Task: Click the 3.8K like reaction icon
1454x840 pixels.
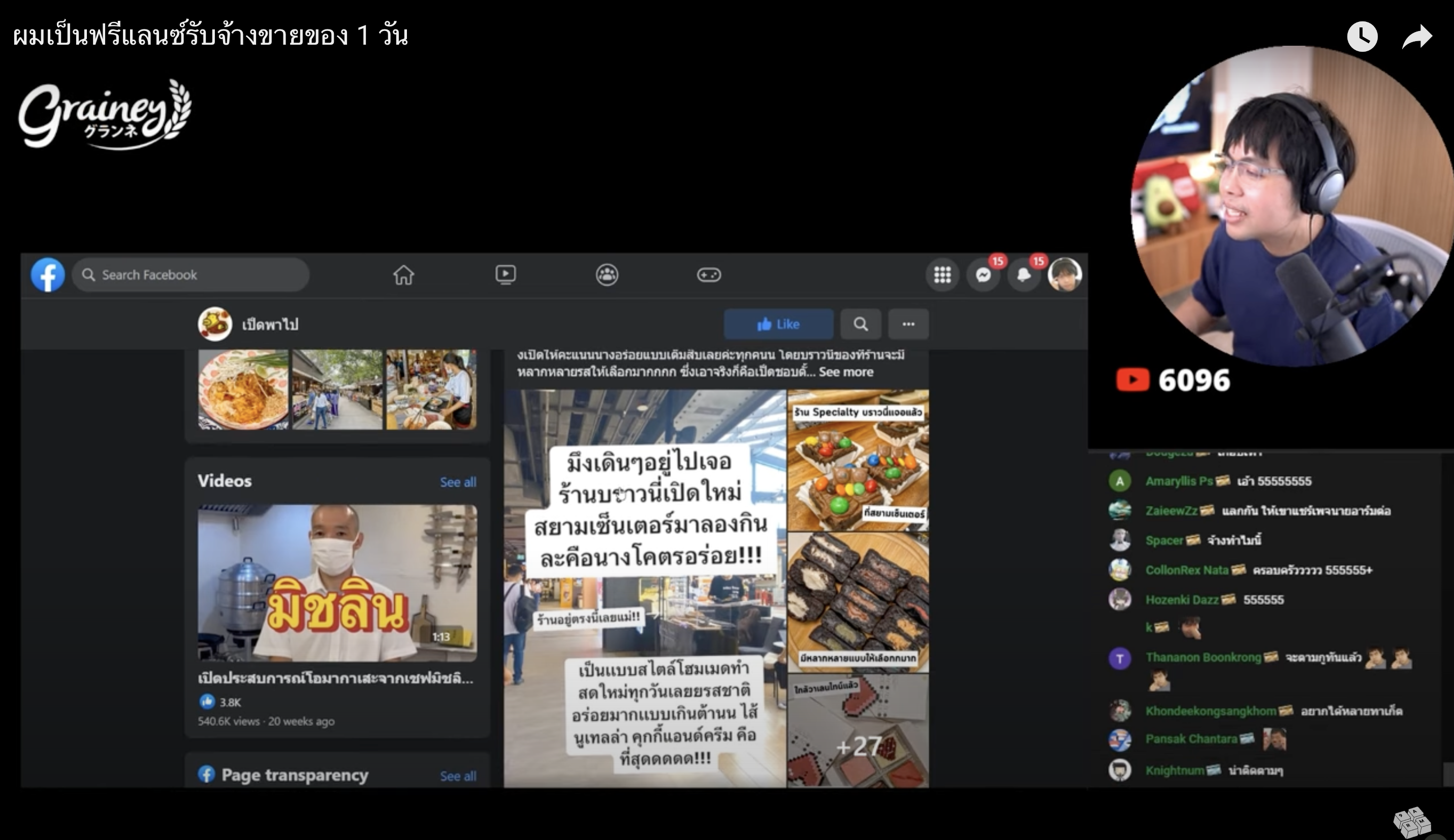Action: coord(207,701)
